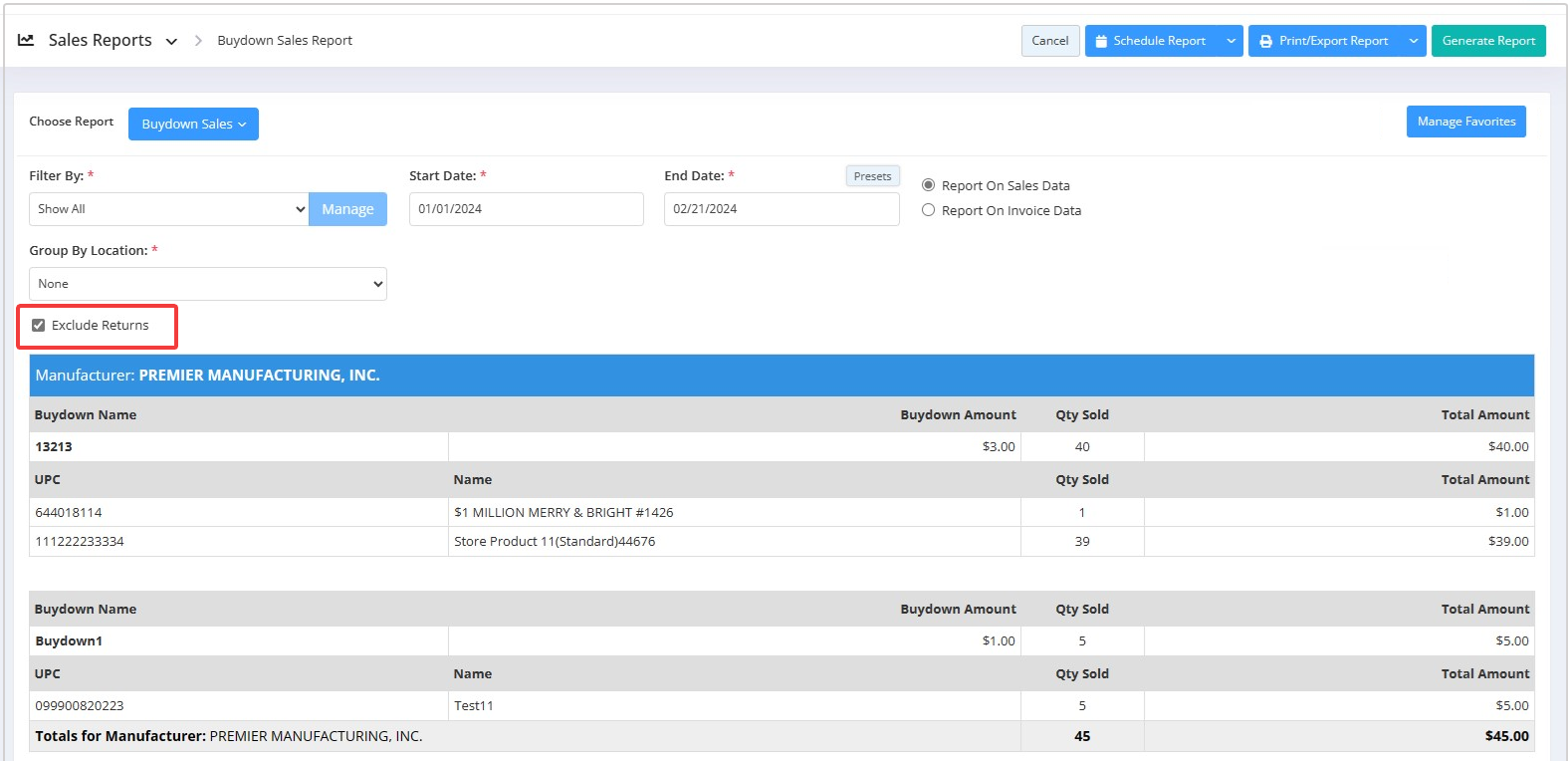Click the Print/Export Report button
Screen dimensions: 1568x761
(x=1325, y=41)
